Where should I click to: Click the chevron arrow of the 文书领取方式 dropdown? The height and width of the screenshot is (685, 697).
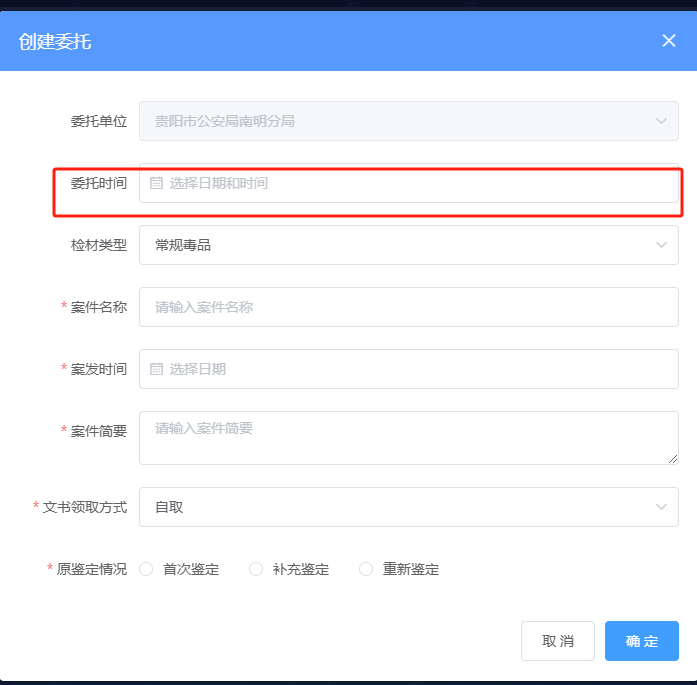(x=661, y=507)
